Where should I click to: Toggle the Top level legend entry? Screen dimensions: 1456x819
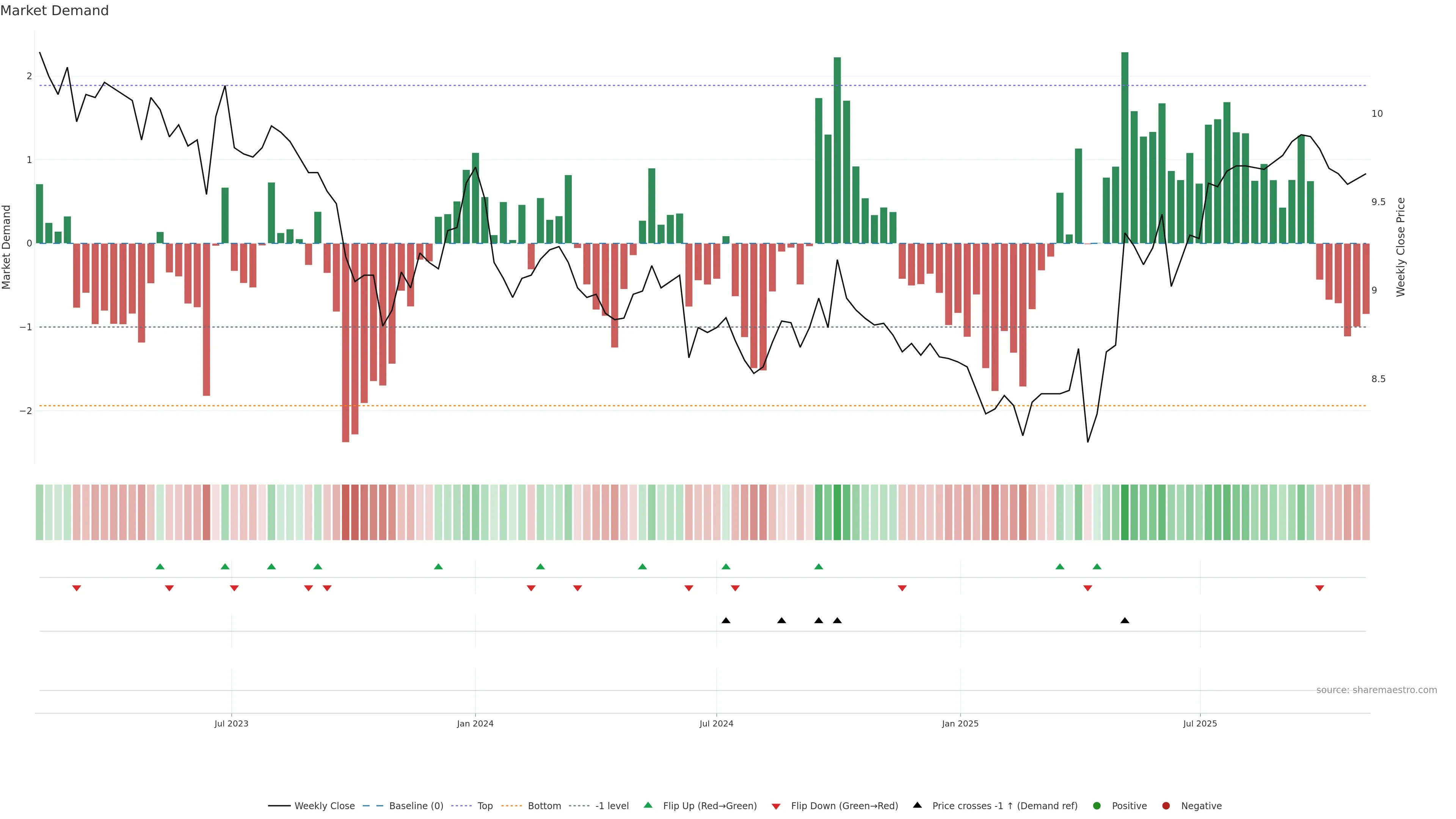[485, 806]
